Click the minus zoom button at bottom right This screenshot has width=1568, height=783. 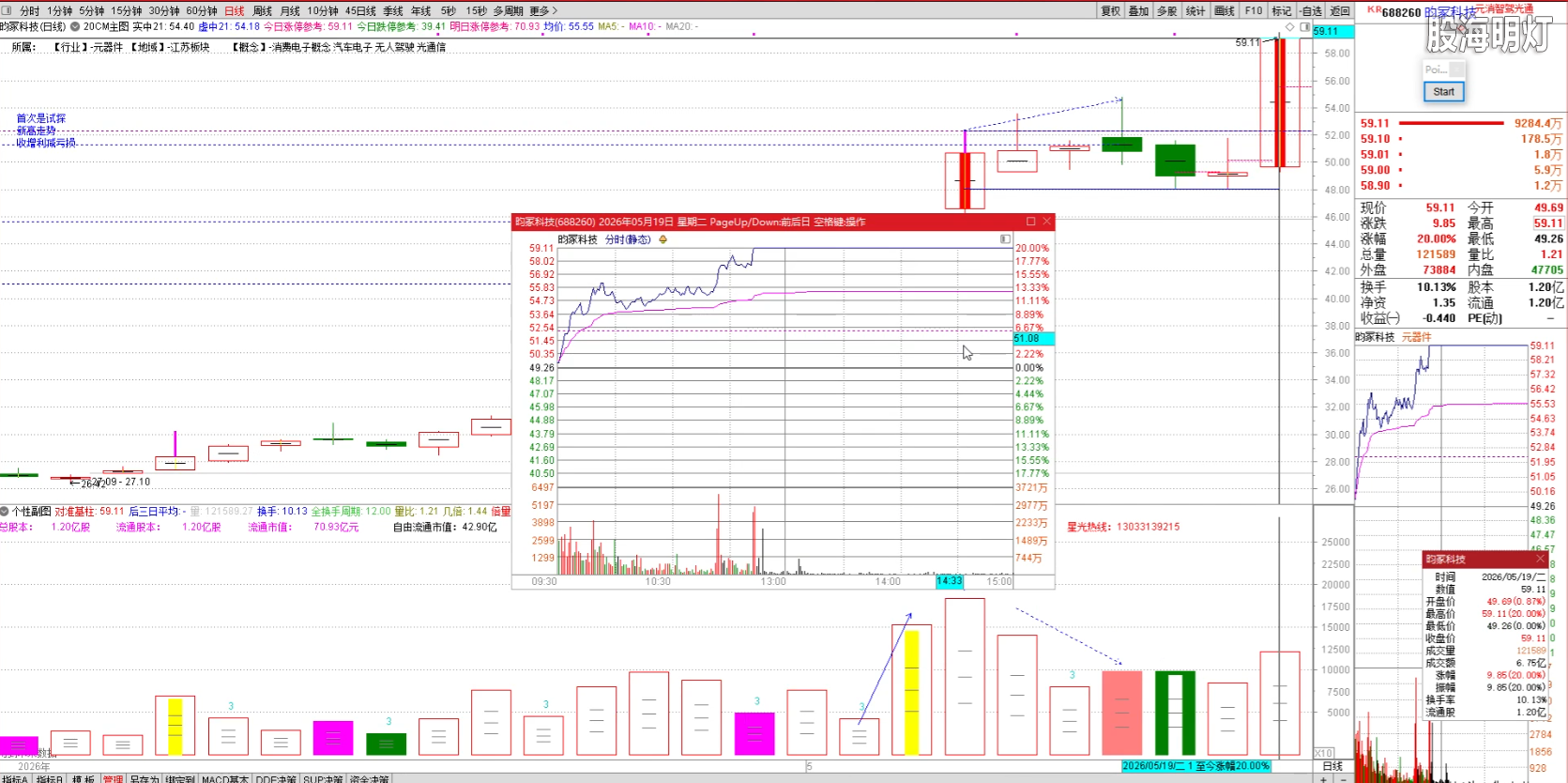coord(1342,778)
